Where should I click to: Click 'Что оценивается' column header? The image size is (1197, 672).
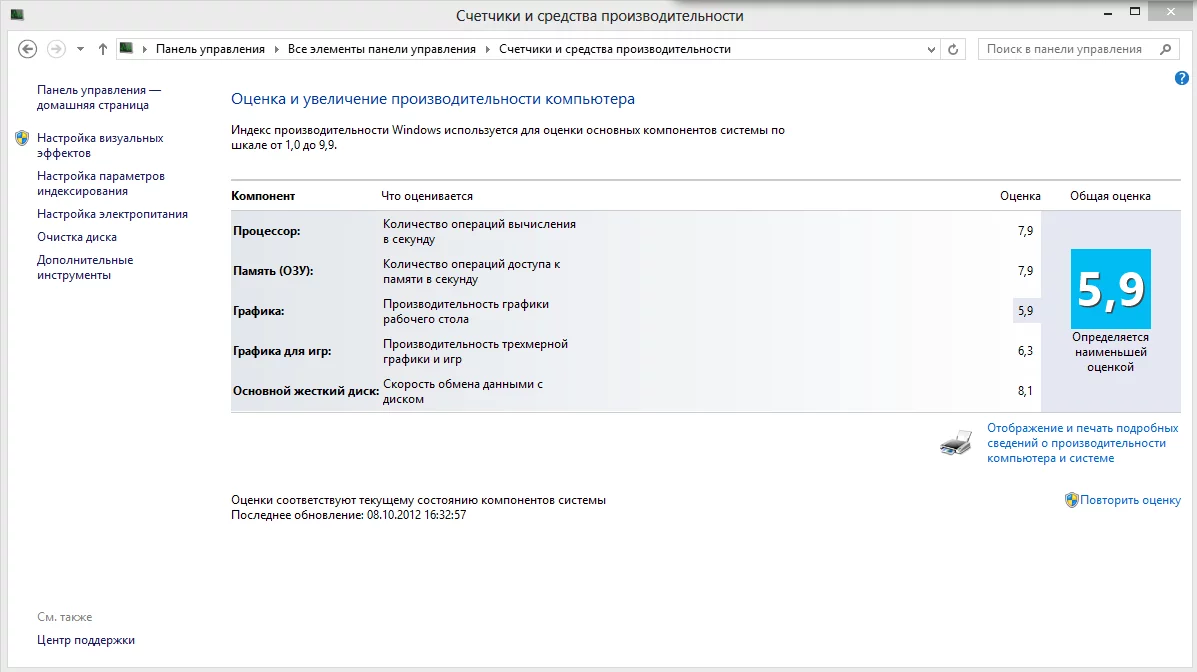click(x=427, y=196)
